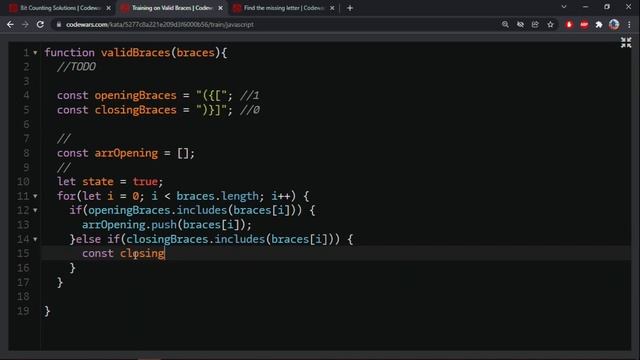Image resolution: width=640 pixels, height=360 pixels.
Task: Click 'openingBraces' on line 4
Action: tap(136, 96)
